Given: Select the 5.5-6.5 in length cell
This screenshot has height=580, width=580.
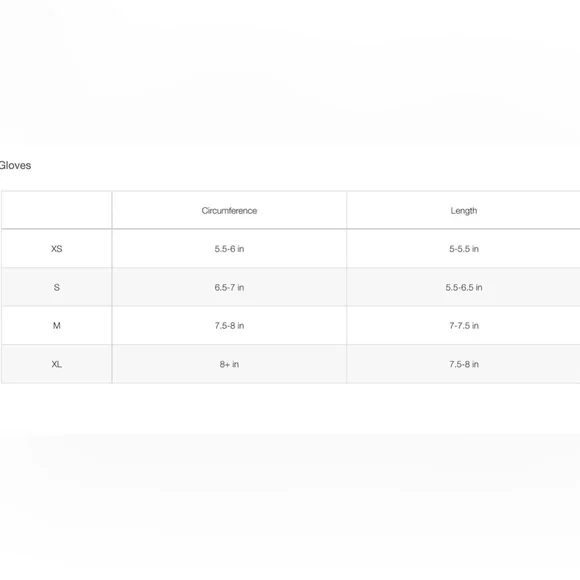Looking at the screenshot, I should click(x=464, y=287).
